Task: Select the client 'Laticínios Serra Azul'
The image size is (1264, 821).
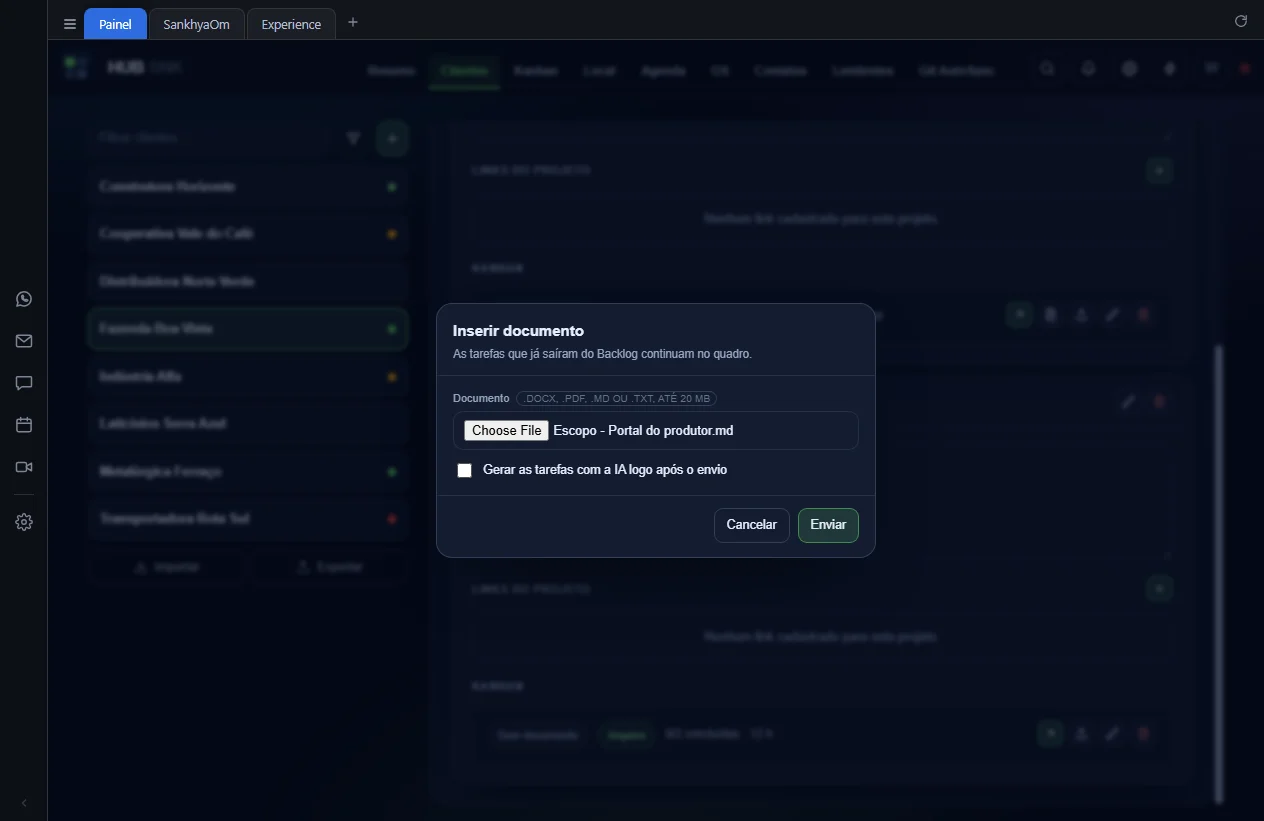Action: (x=248, y=424)
